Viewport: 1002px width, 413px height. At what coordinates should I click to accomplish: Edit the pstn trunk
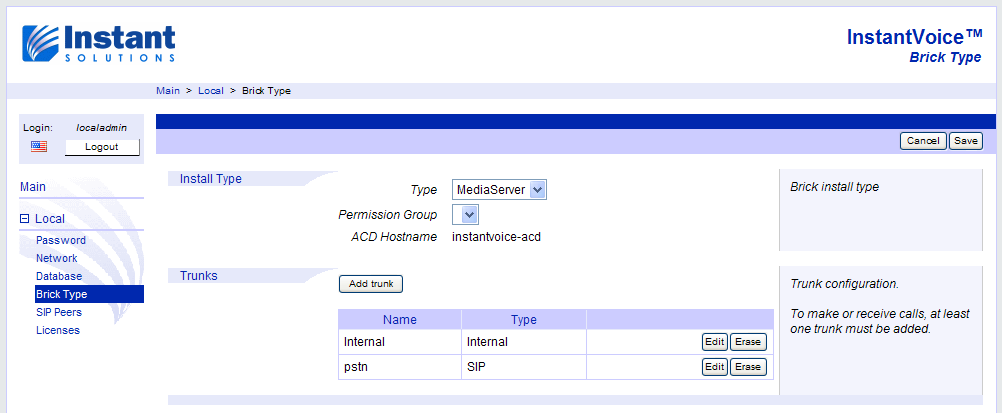click(714, 367)
